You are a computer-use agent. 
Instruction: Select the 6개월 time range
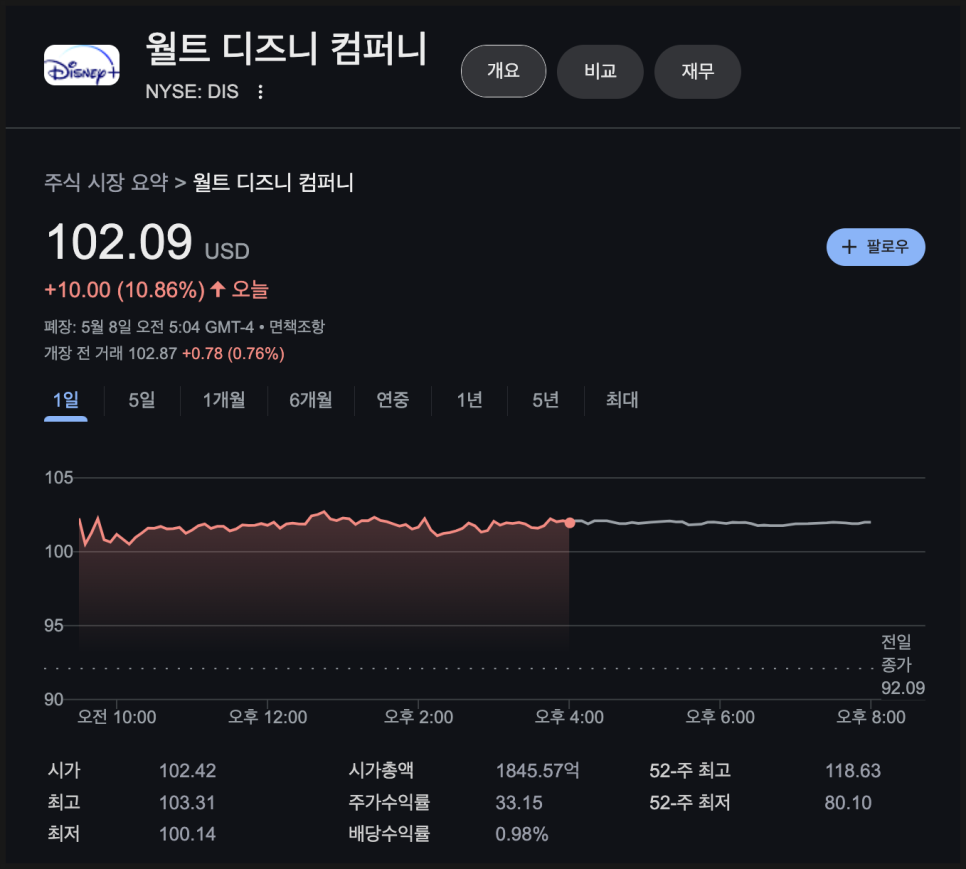(311, 400)
